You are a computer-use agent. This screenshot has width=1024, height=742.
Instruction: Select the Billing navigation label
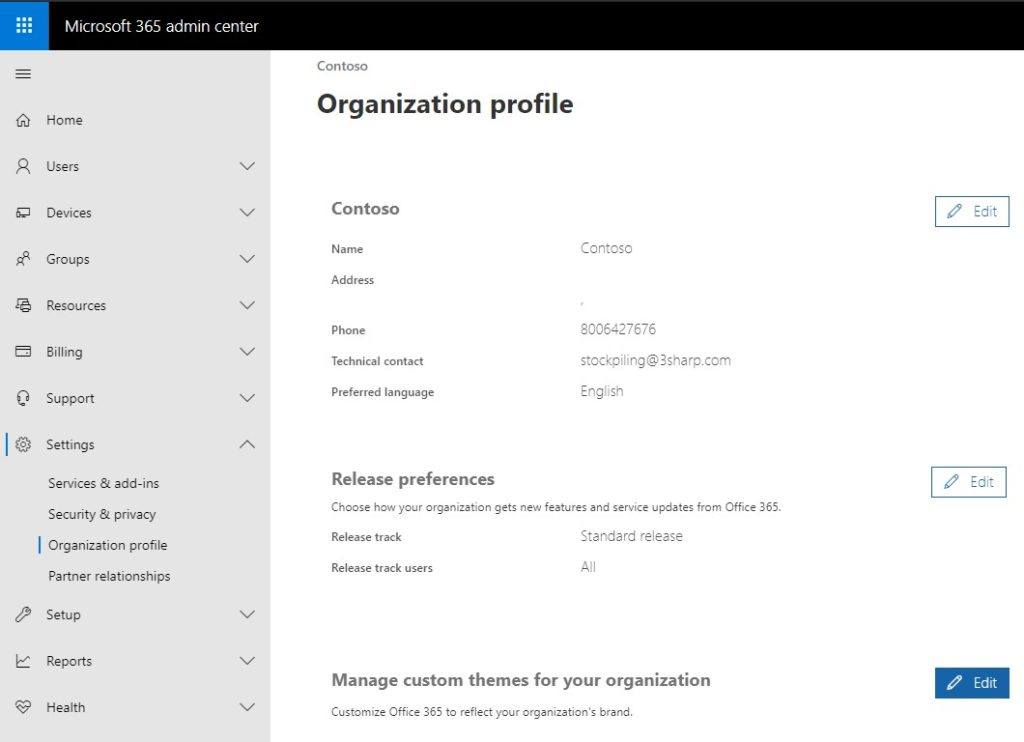tap(64, 352)
